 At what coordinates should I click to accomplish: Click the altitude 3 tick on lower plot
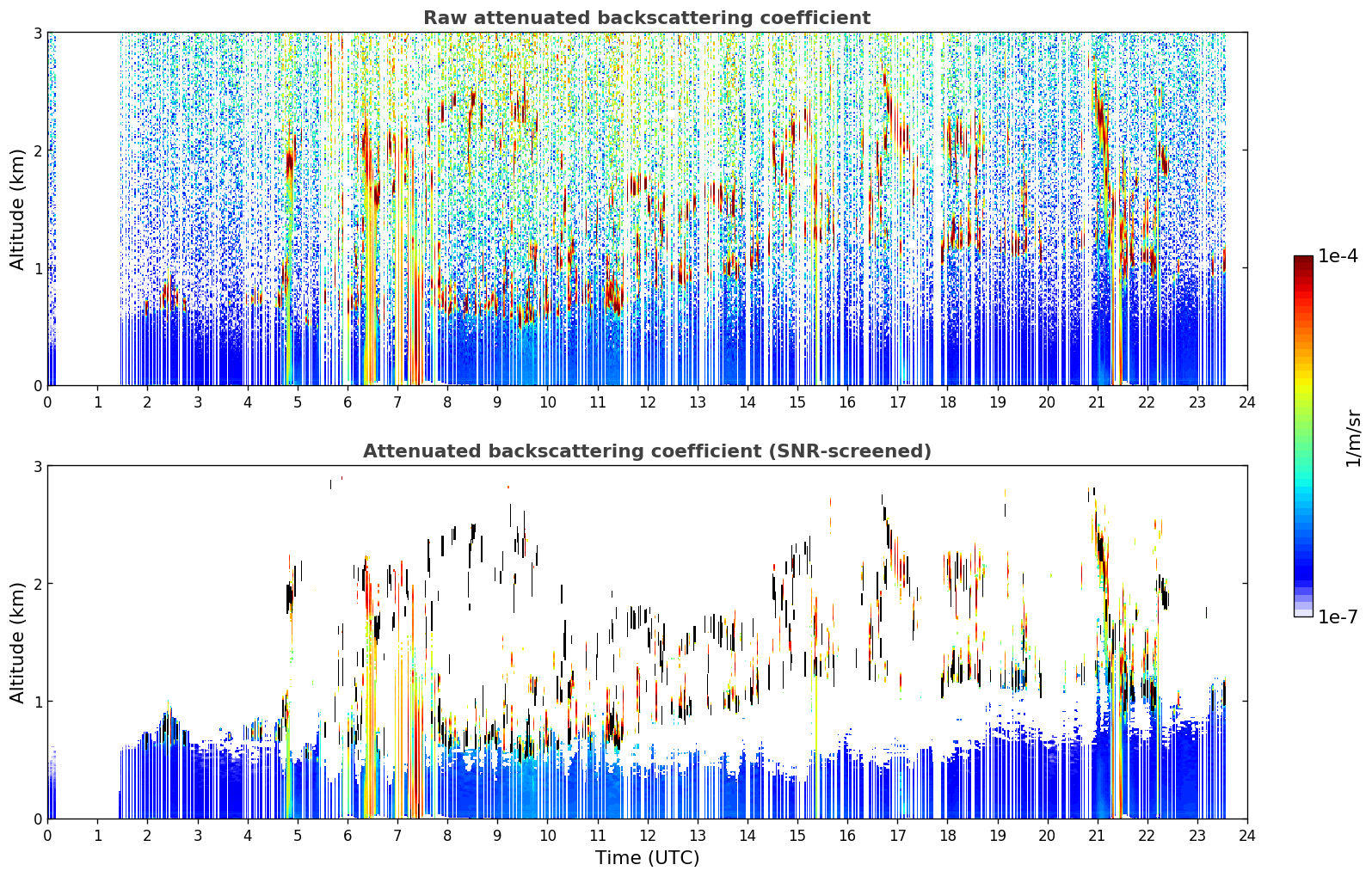pyautogui.click(x=38, y=466)
